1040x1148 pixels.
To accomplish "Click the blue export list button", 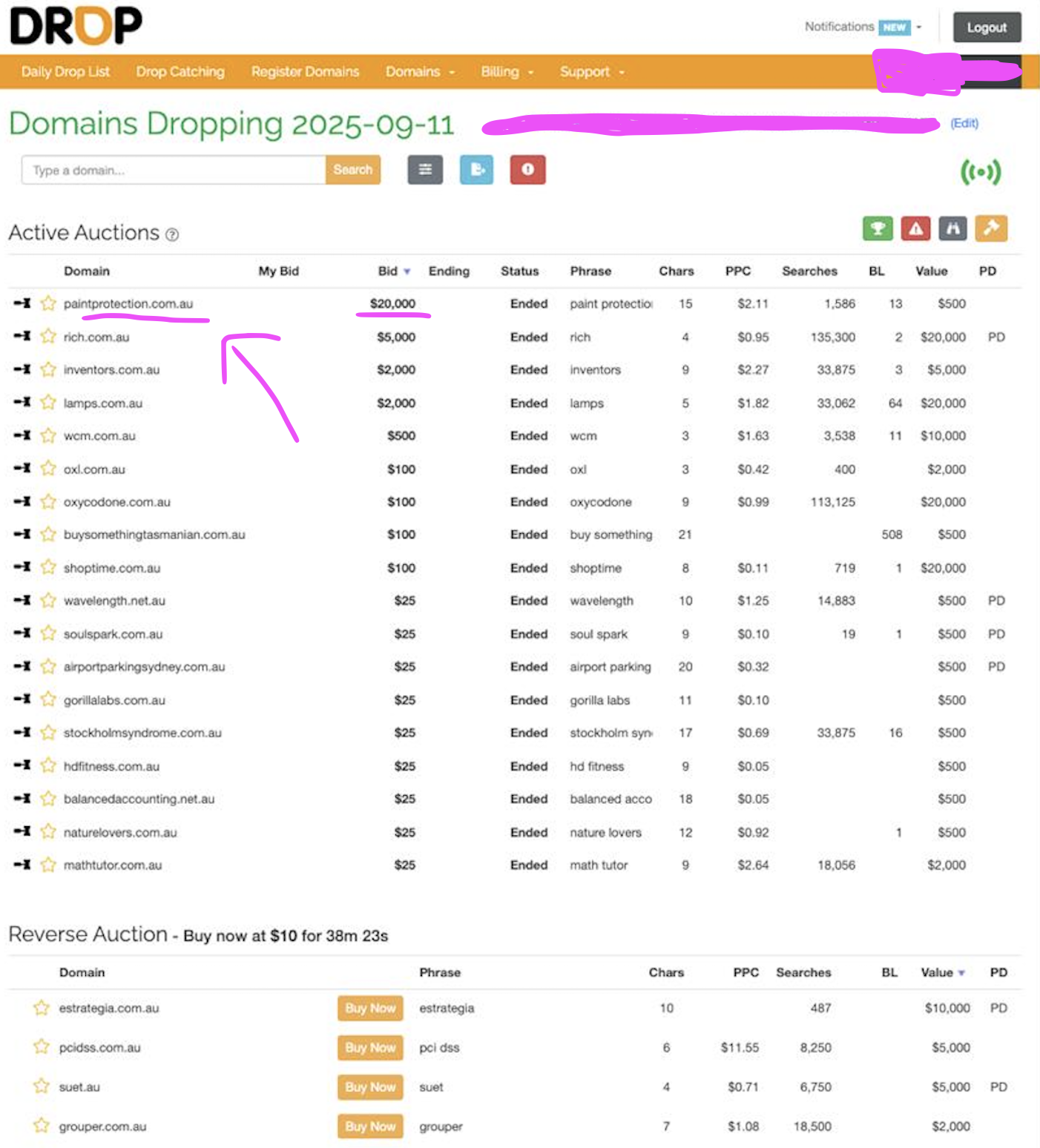I will coord(476,170).
